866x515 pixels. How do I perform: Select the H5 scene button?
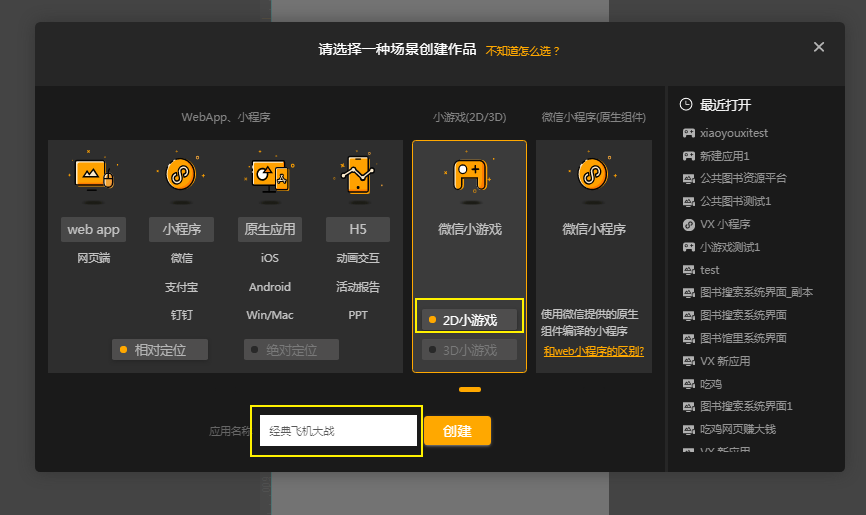(x=358, y=229)
